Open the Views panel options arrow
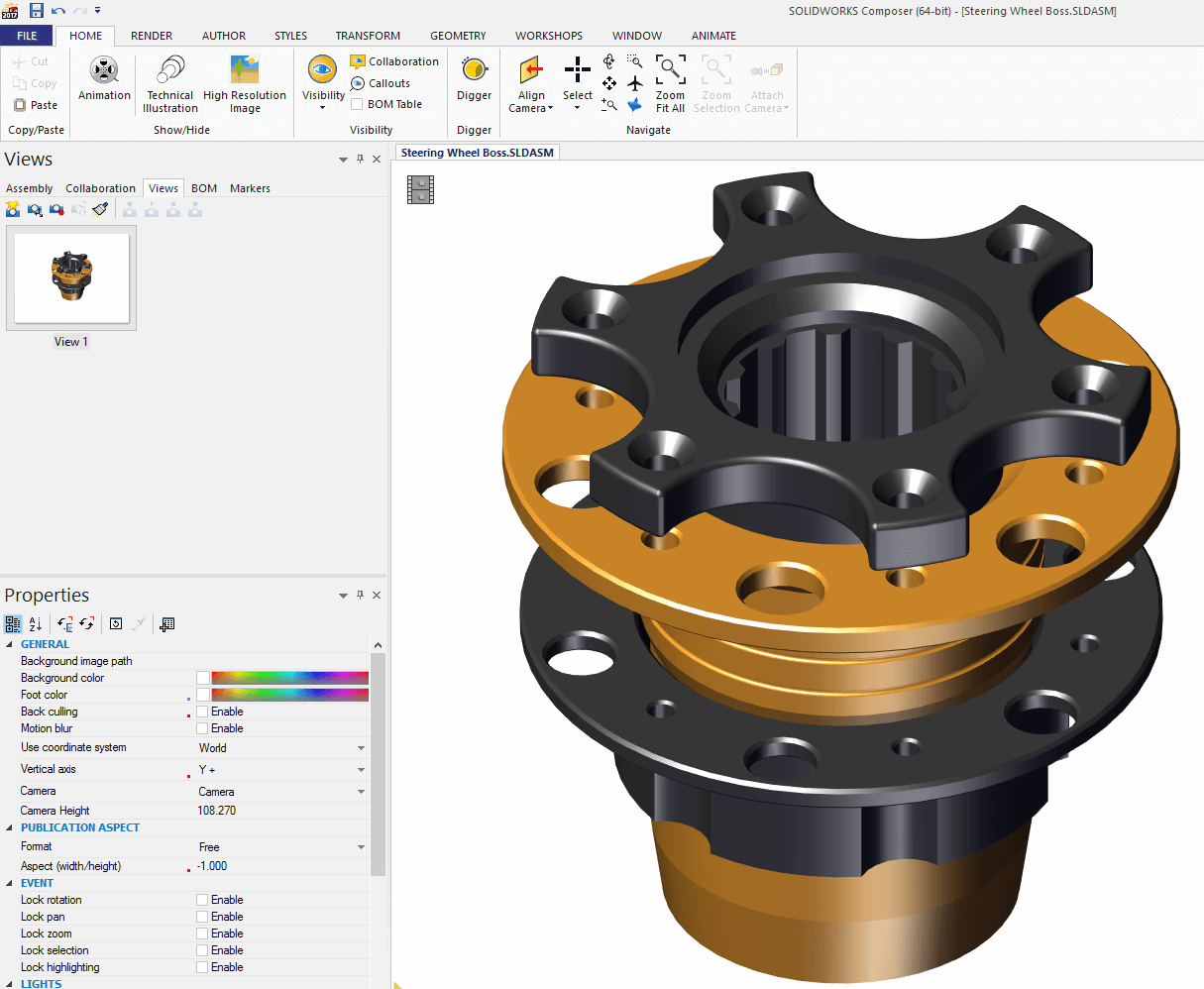 [343, 160]
